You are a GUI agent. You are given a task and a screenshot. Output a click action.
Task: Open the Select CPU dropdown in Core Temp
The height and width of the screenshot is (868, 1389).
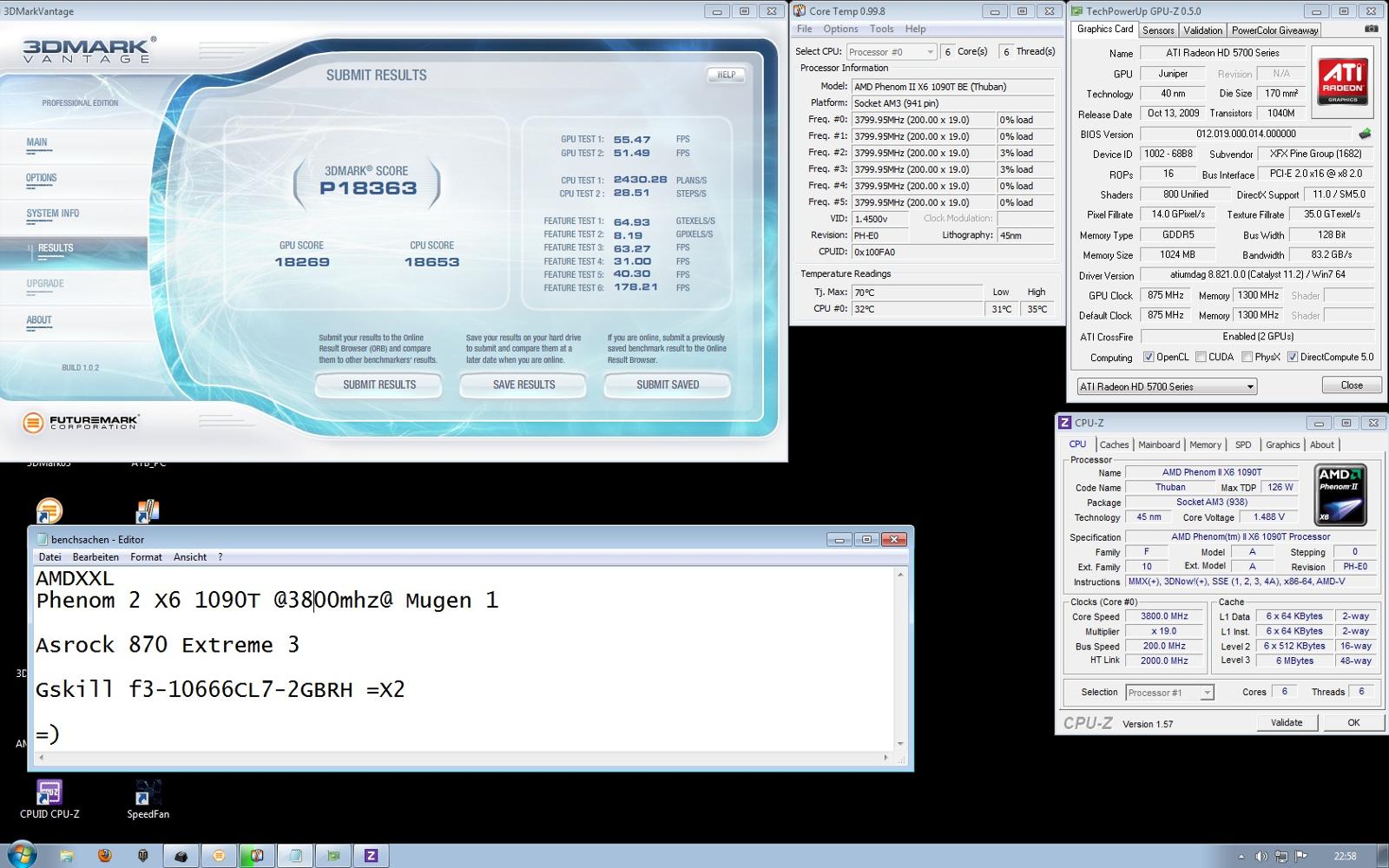click(x=891, y=52)
